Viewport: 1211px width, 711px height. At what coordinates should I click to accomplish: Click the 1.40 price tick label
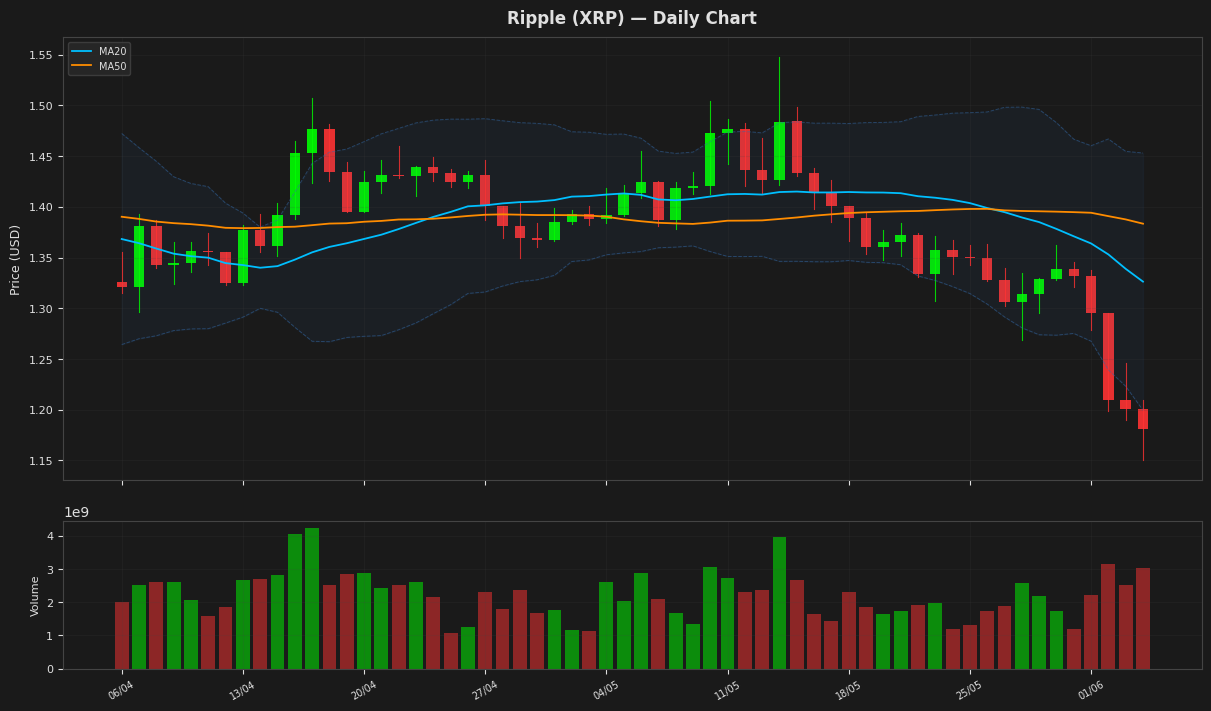coord(41,207)
